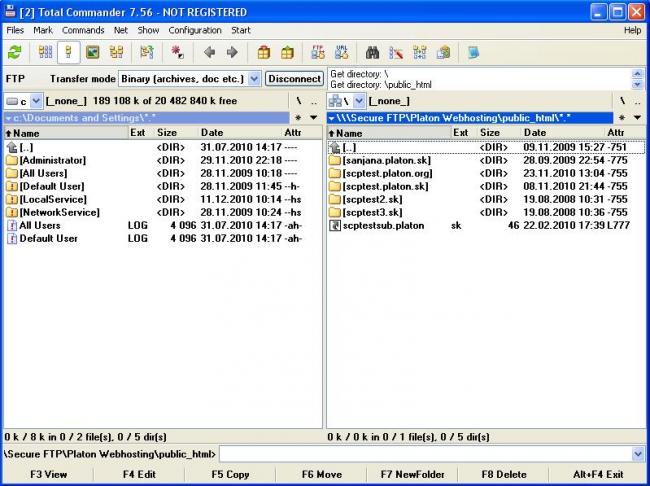Click the F6 Move button

click(322, 474)
